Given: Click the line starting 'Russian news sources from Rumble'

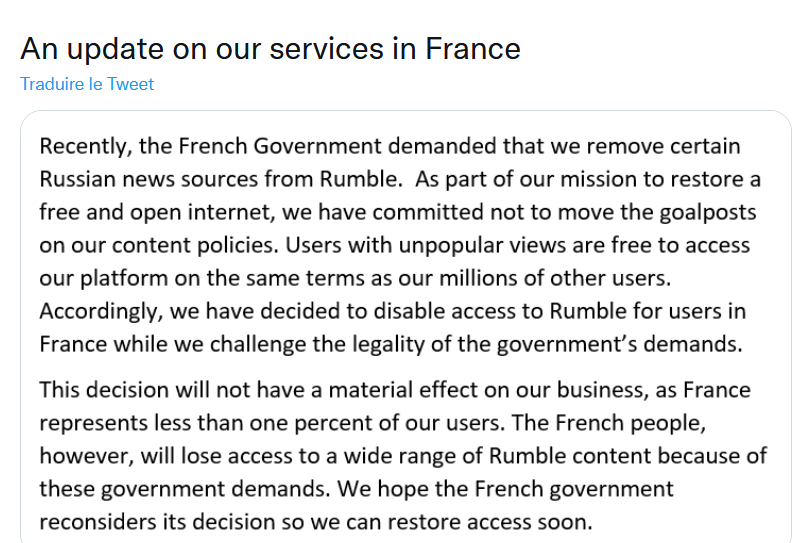Looking at the screenshot, I should 400,179.
